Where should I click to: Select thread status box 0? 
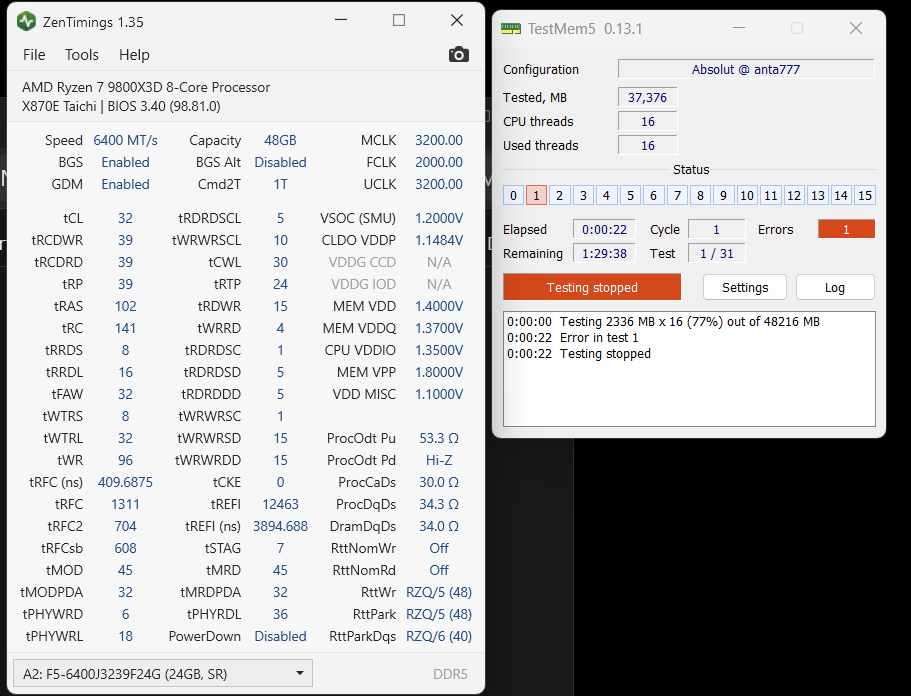coord(513,195)
